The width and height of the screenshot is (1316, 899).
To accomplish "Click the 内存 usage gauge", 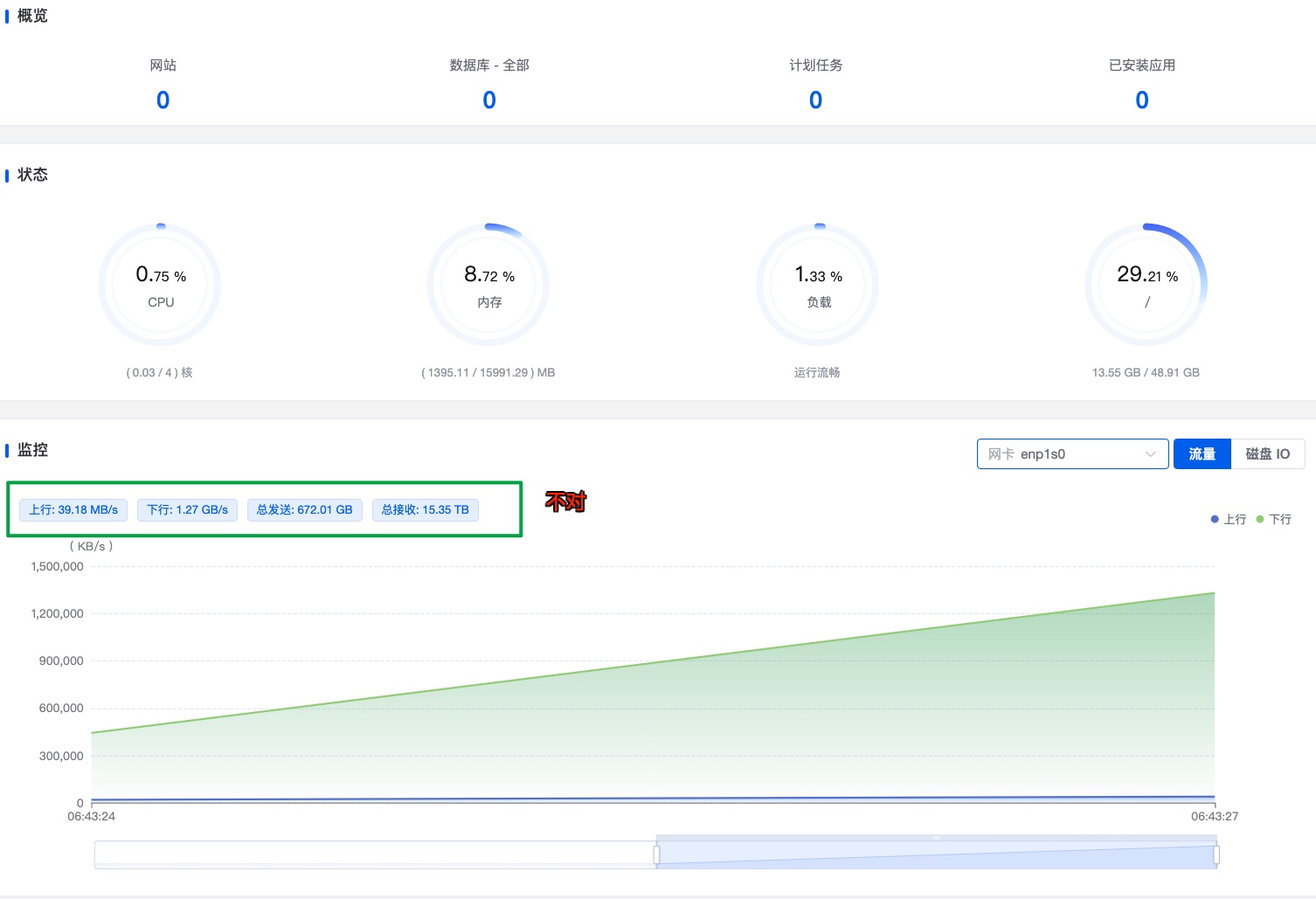I will pos(489,285).
